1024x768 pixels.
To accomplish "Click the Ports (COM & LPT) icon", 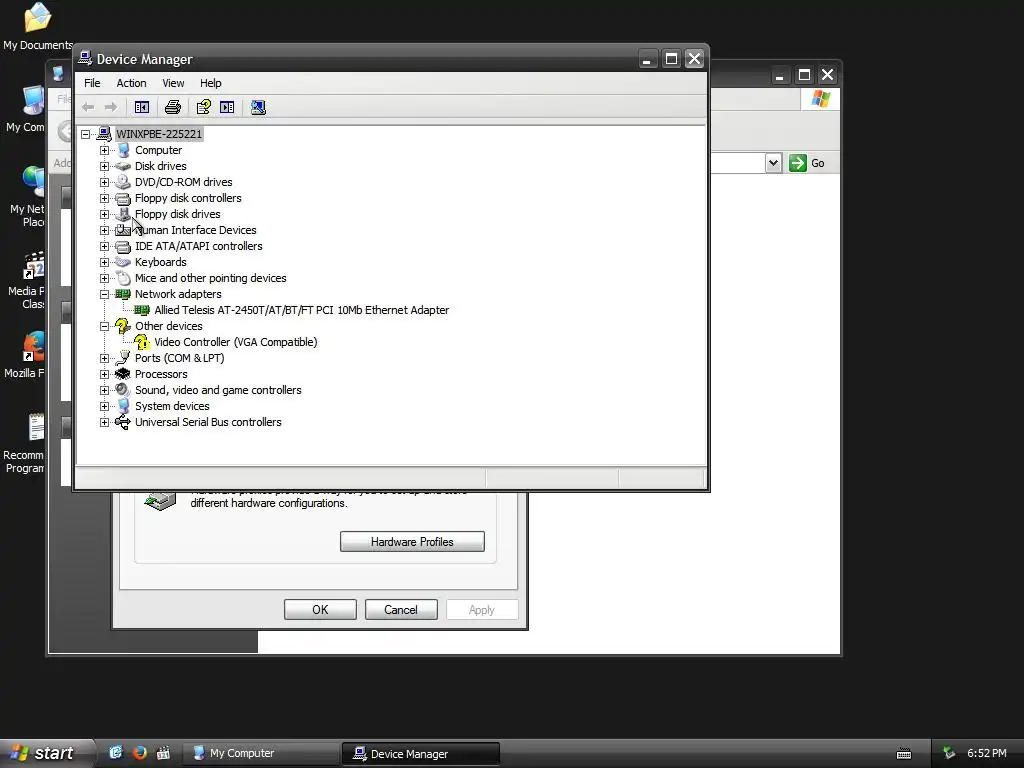I will pos(123,358).
